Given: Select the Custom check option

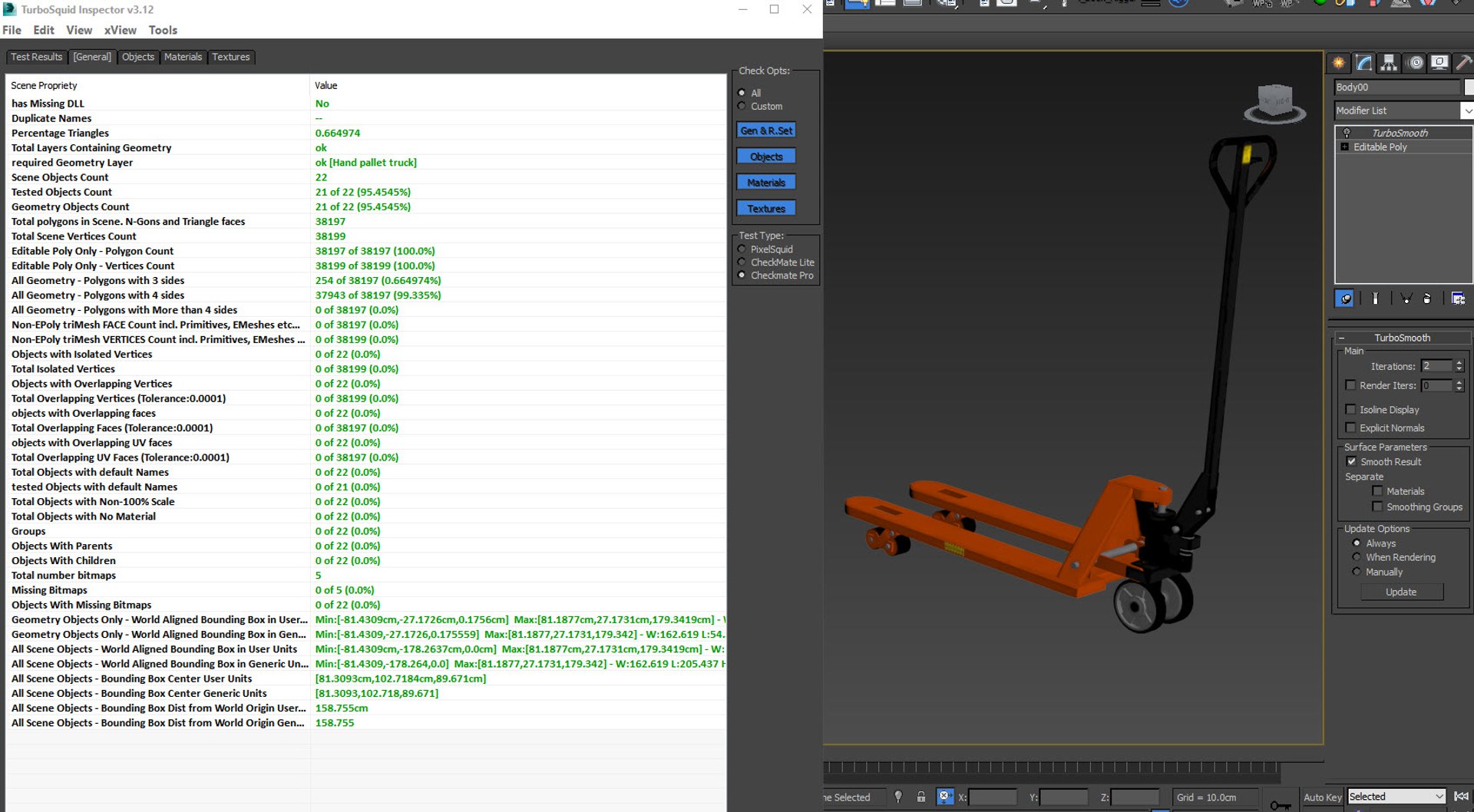Looking at the screenshot, I should 742,106.
